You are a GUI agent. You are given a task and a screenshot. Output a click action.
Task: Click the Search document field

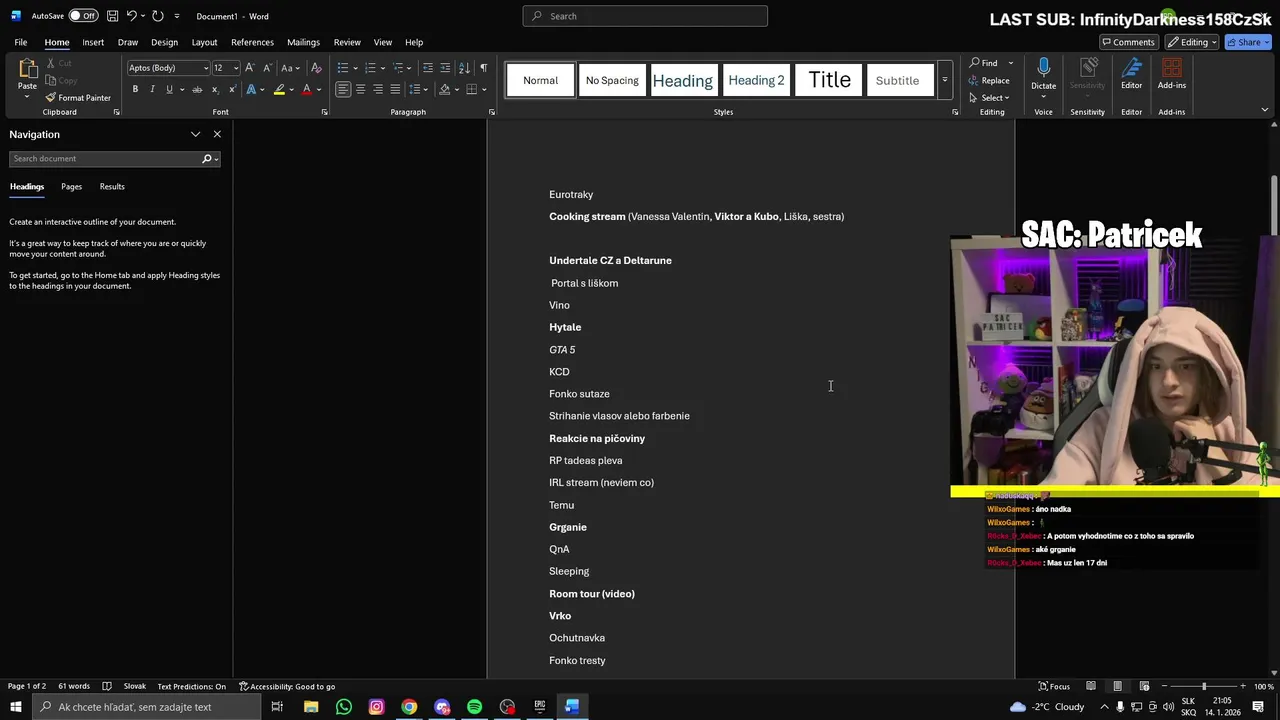point(105,159)
